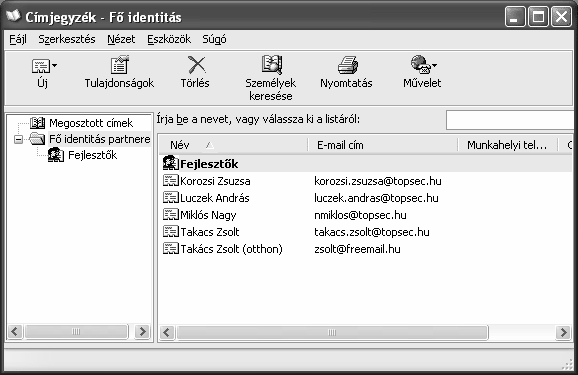This screenshot has width=578, height=375.
Task: Click the name search input field
Action: pos(512,120)
